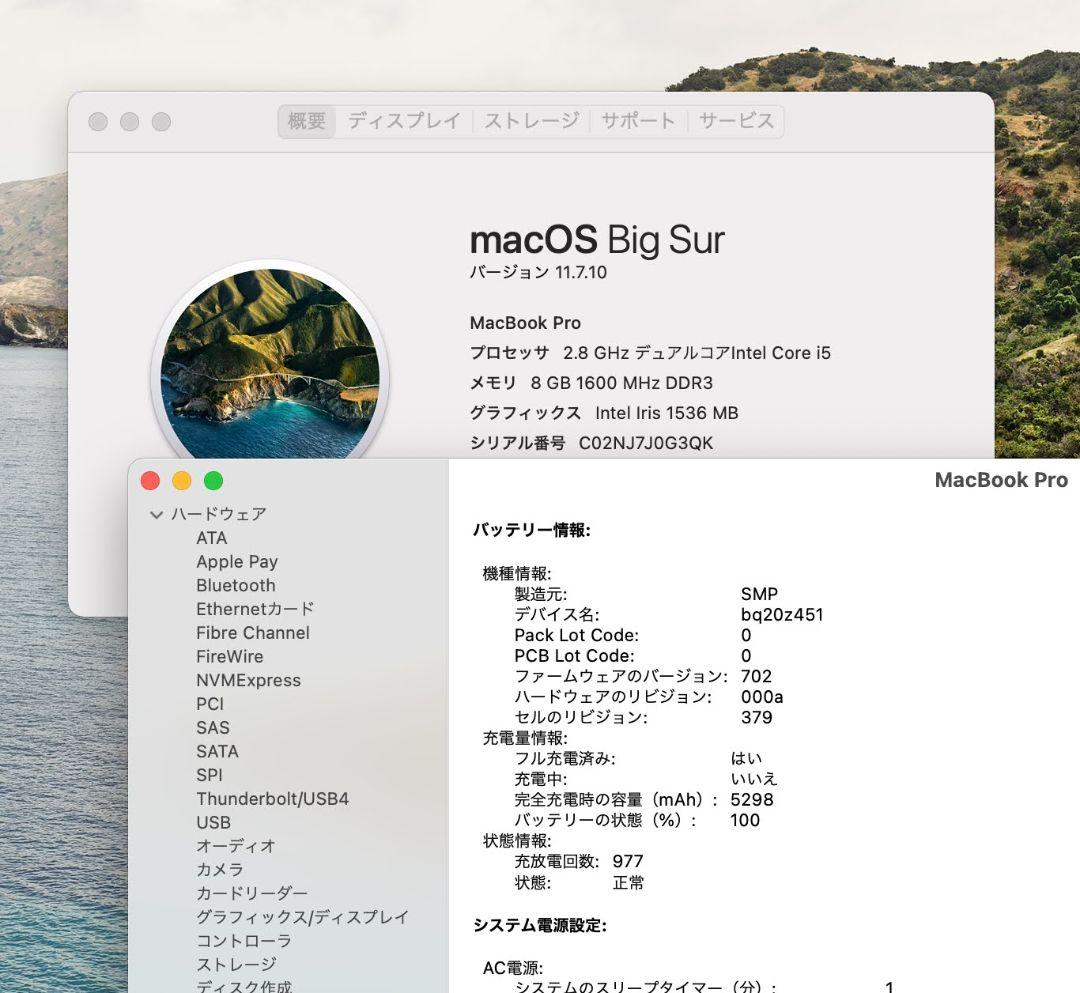Screen dimensions: 1080x993
Task: Select ATA in the hardware sidebar
Action: (212, 538)
